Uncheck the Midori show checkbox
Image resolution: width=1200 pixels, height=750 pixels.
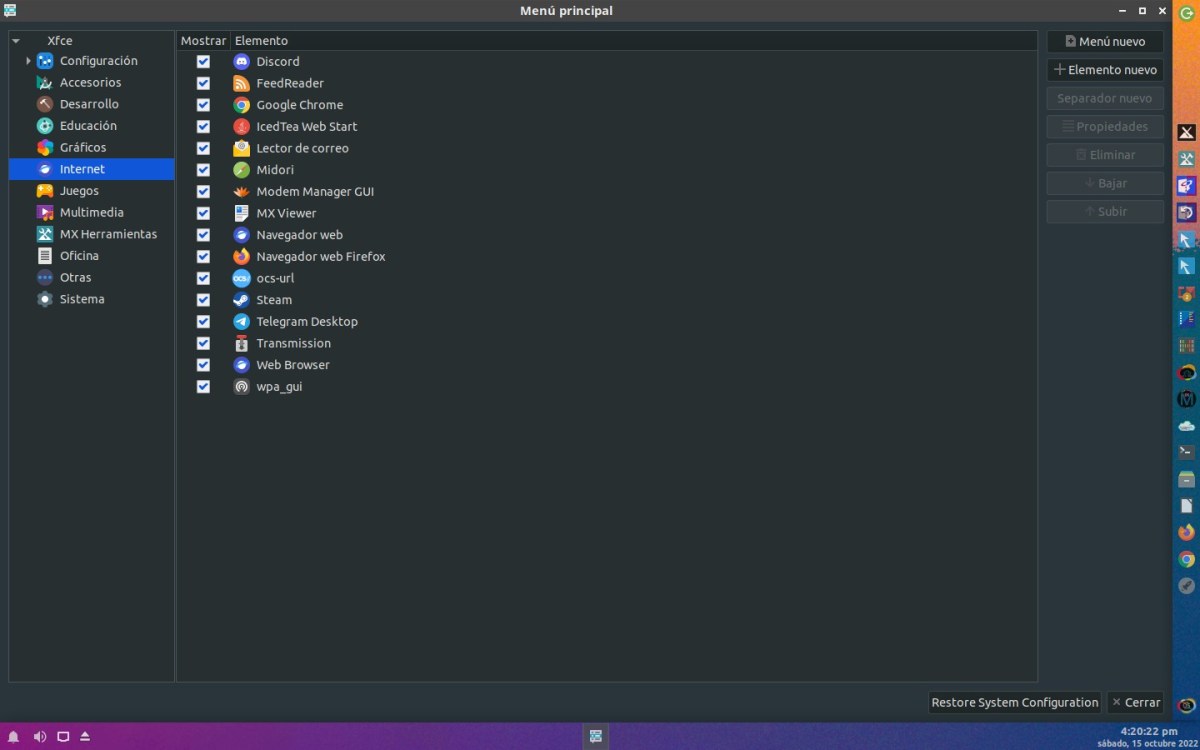pos(203,170)
